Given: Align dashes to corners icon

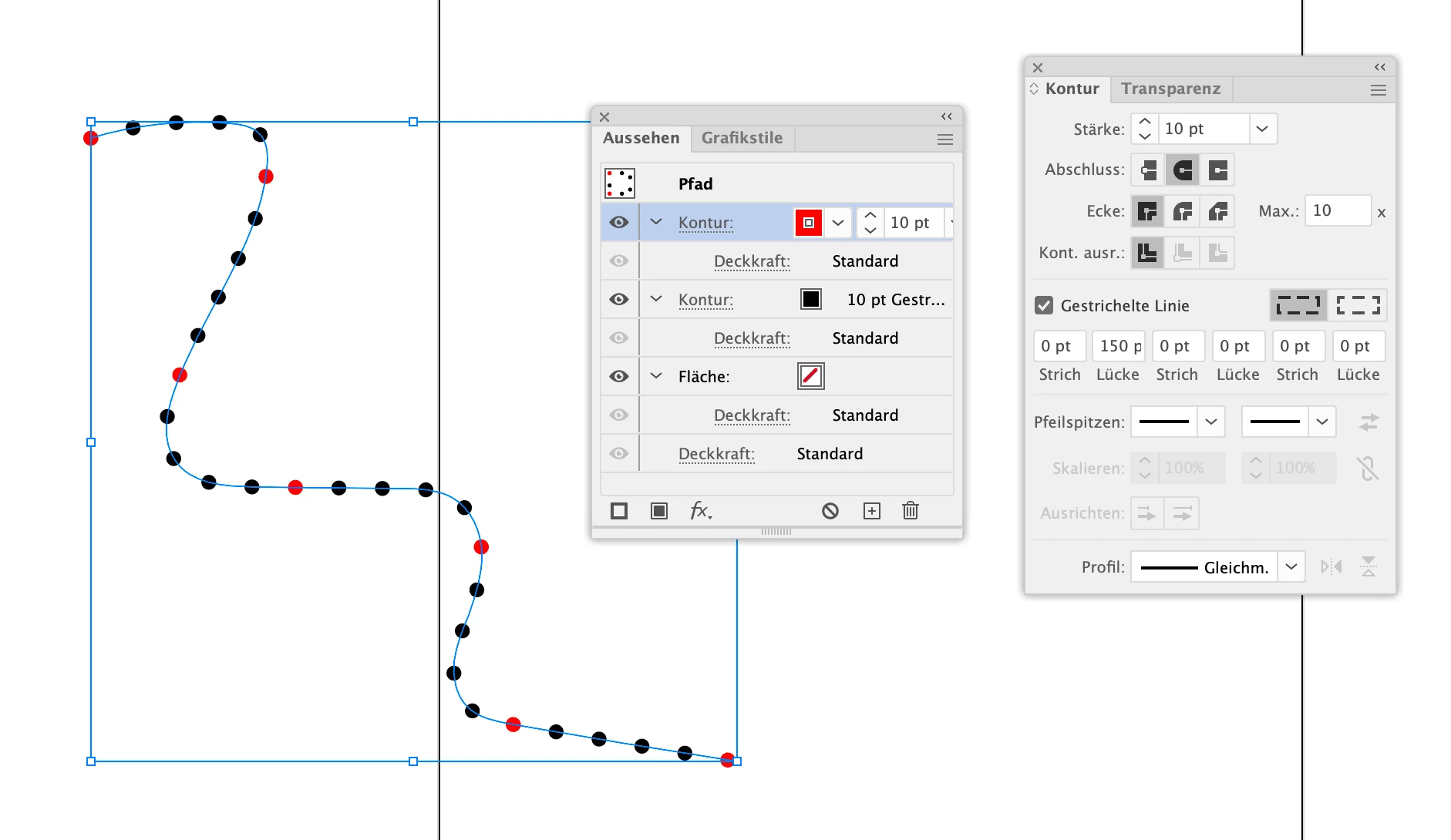Looking at the screenshot, I should pyautogui.click(x=1358, y=305).
